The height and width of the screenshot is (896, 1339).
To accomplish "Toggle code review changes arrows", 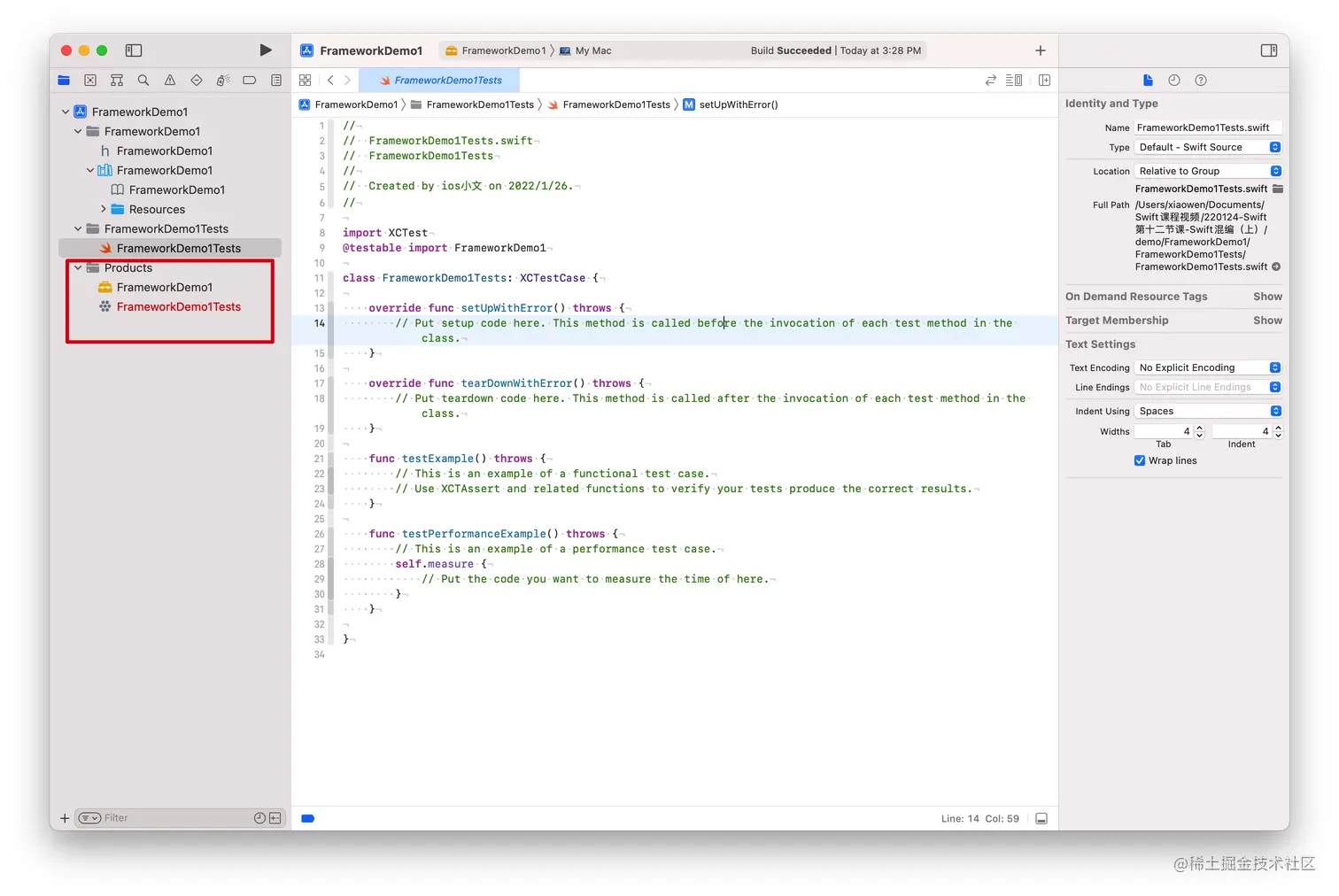I will click(991, 81).
